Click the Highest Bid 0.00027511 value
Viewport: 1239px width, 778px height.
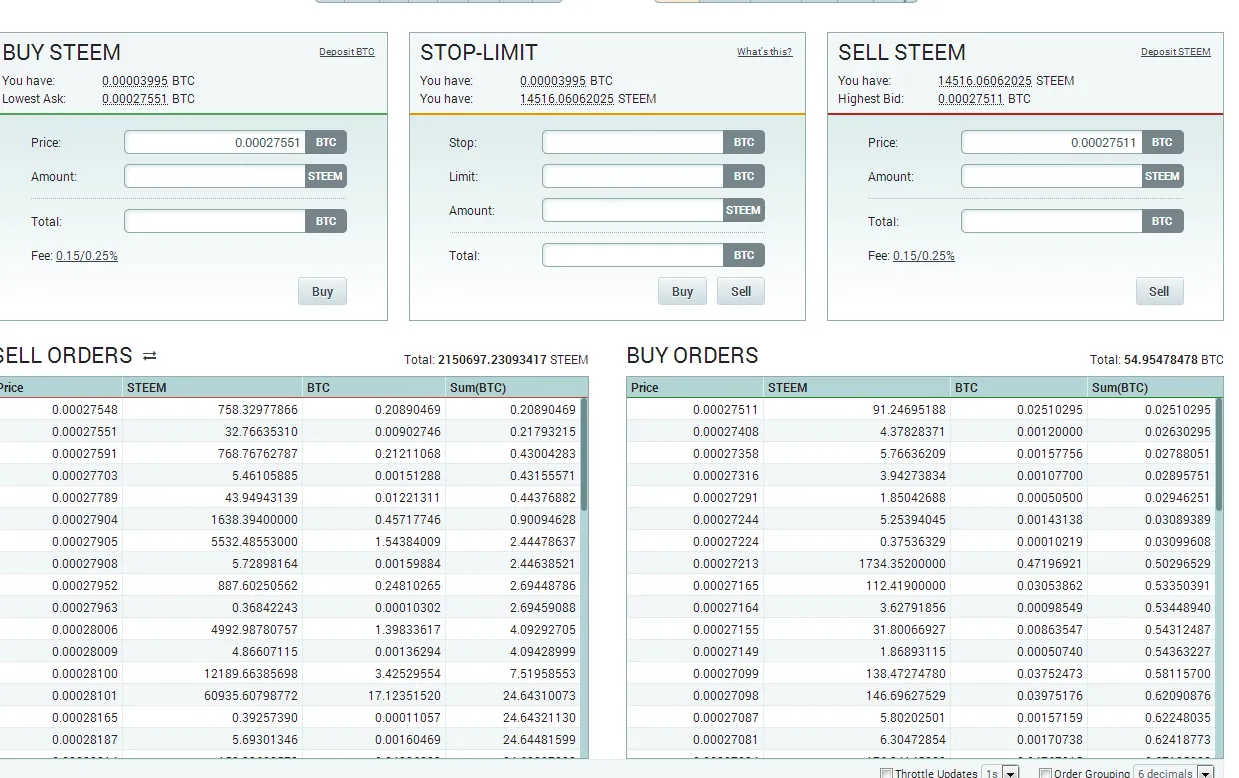[x=971, y=99]
